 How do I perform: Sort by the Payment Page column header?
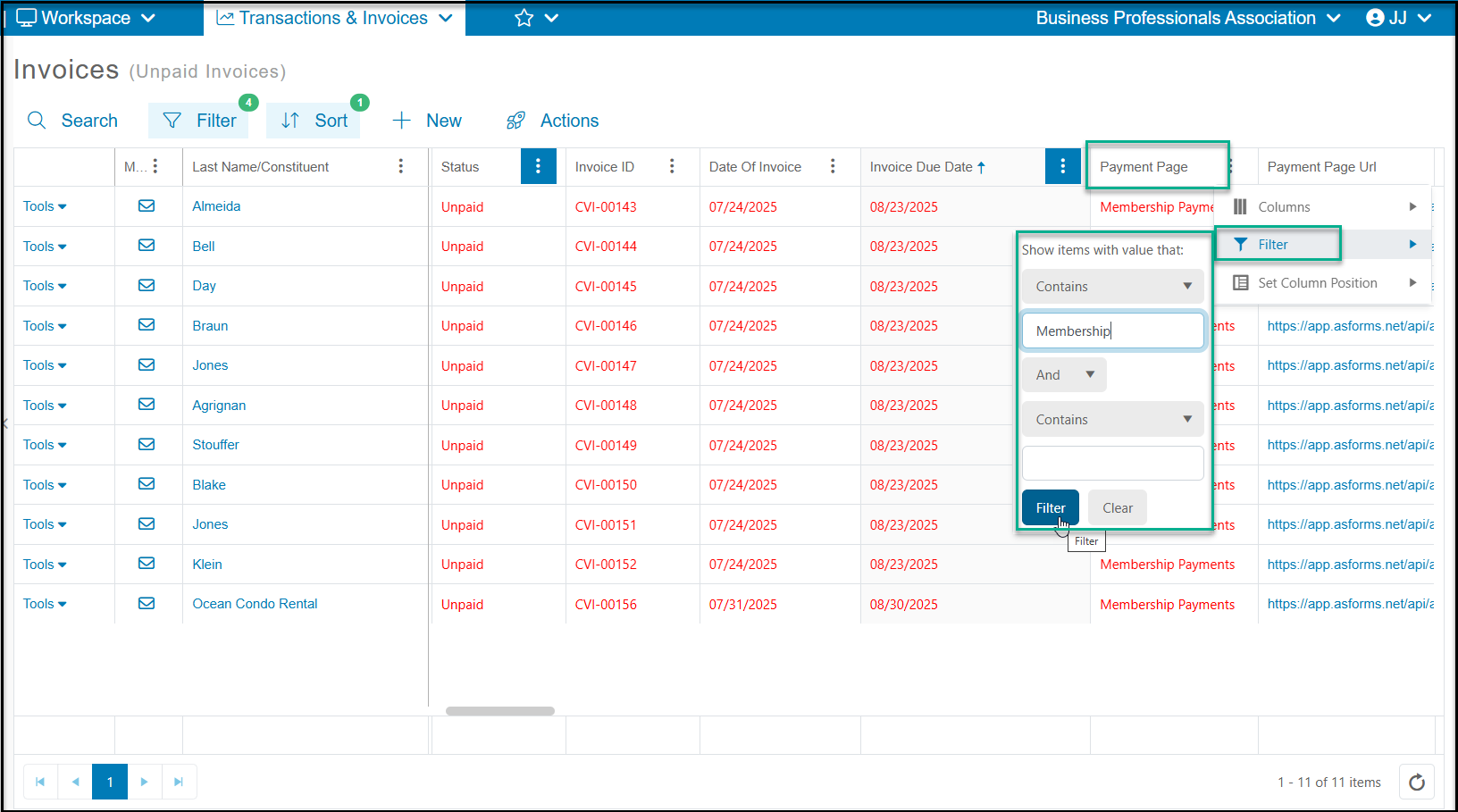tap(1144, 166)
